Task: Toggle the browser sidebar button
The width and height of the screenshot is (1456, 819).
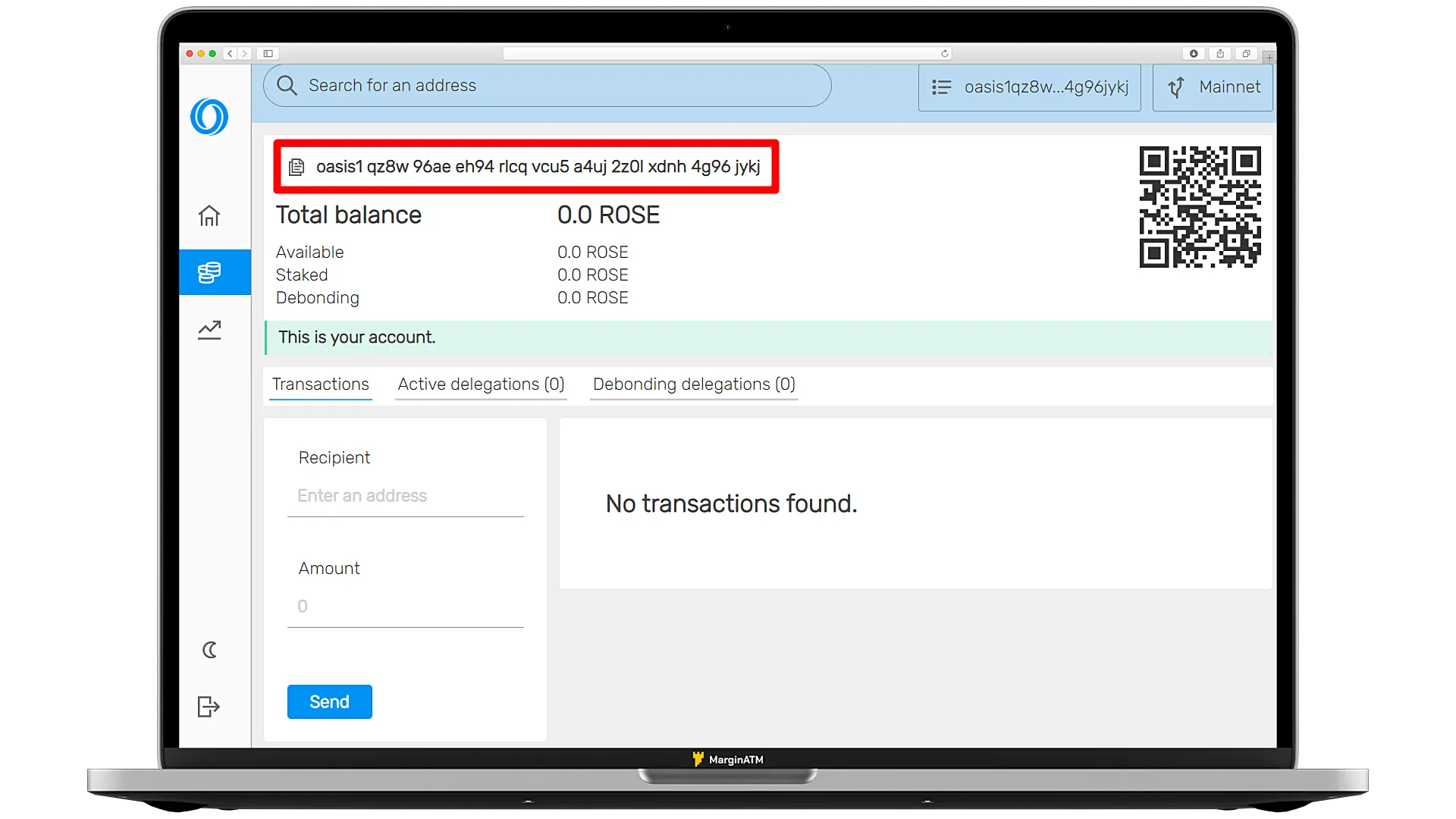Action: coord(268,54)
